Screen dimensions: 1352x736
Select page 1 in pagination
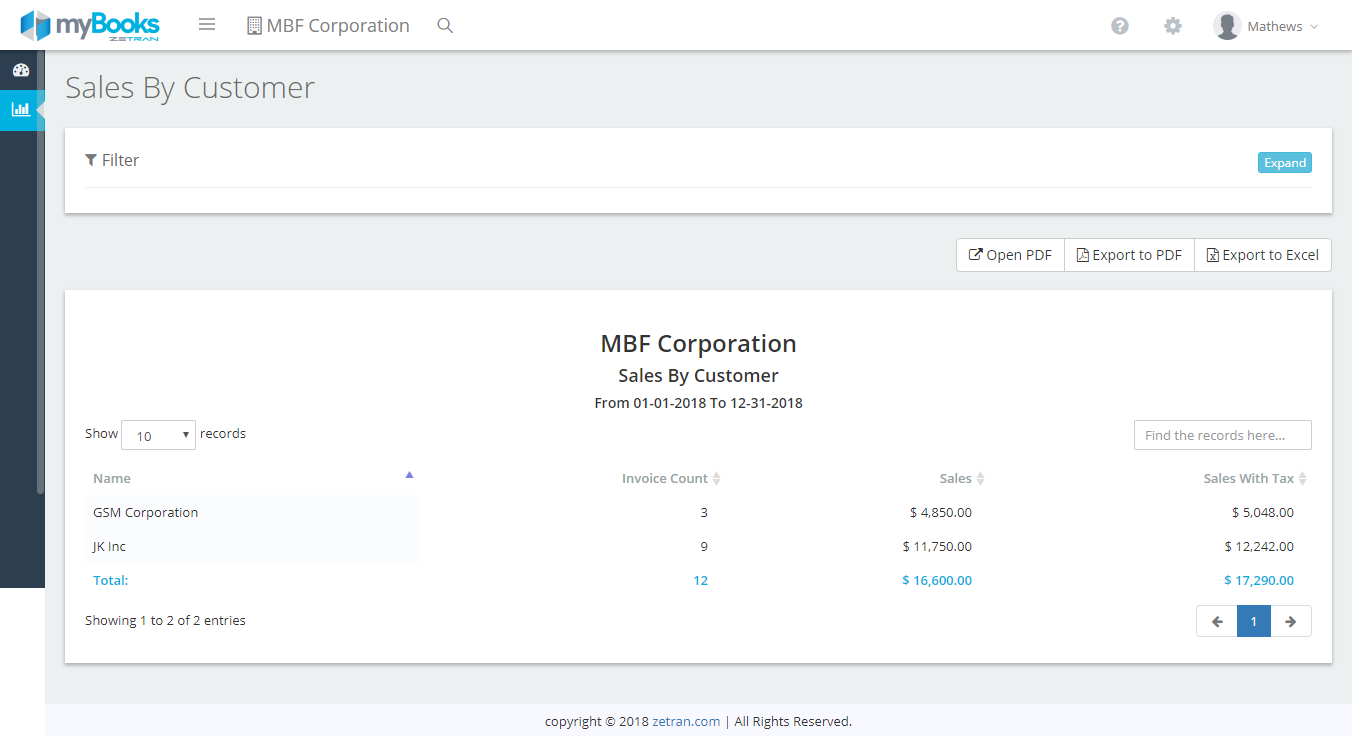1254,621
